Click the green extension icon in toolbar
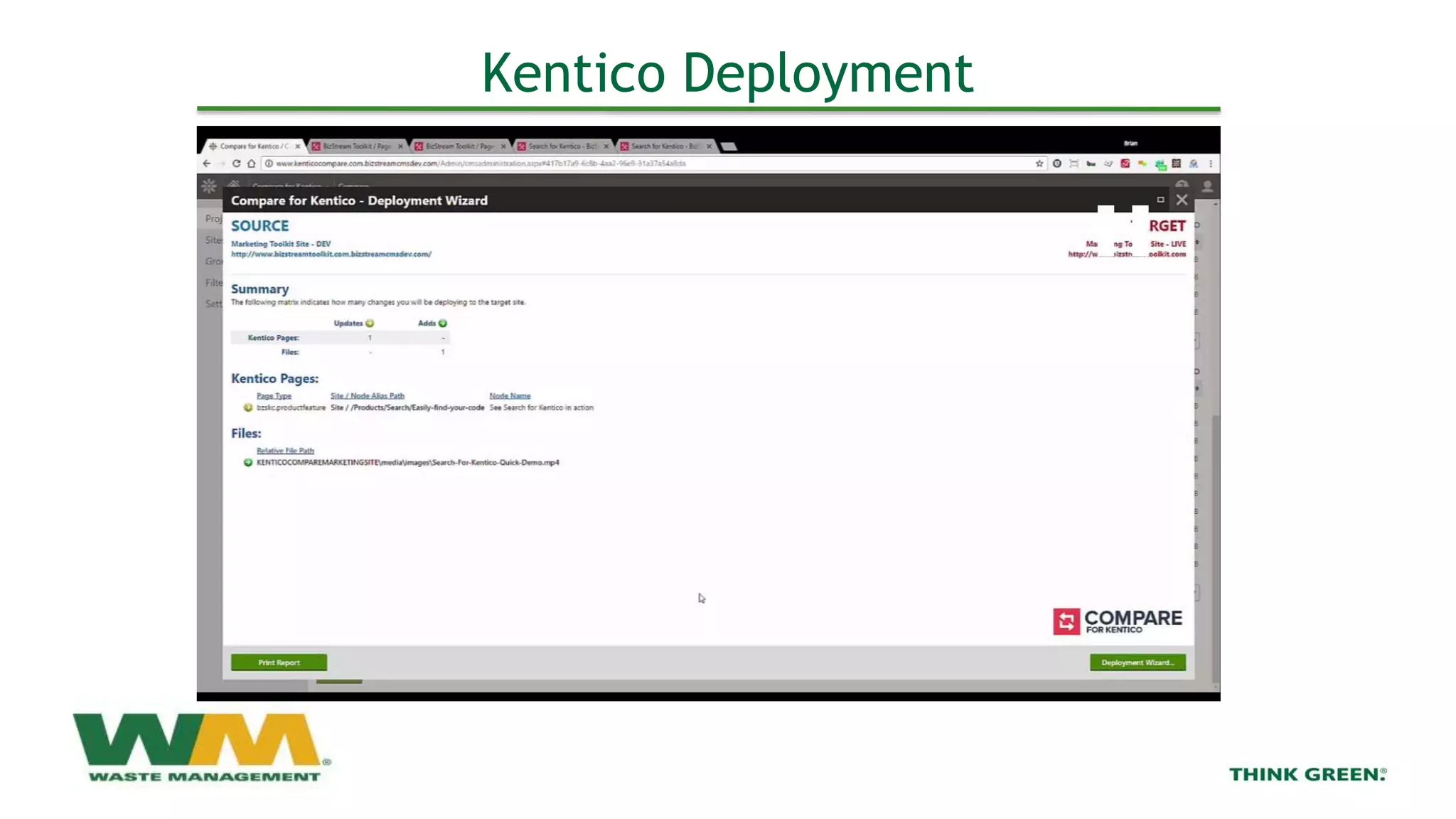 click(1160, 164)
